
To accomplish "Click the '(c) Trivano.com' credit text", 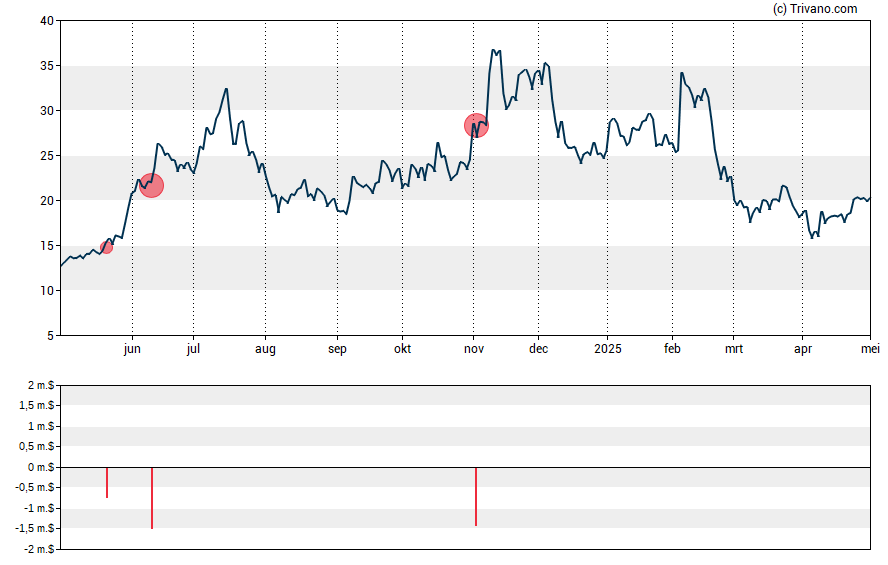I will pos(815,8).
